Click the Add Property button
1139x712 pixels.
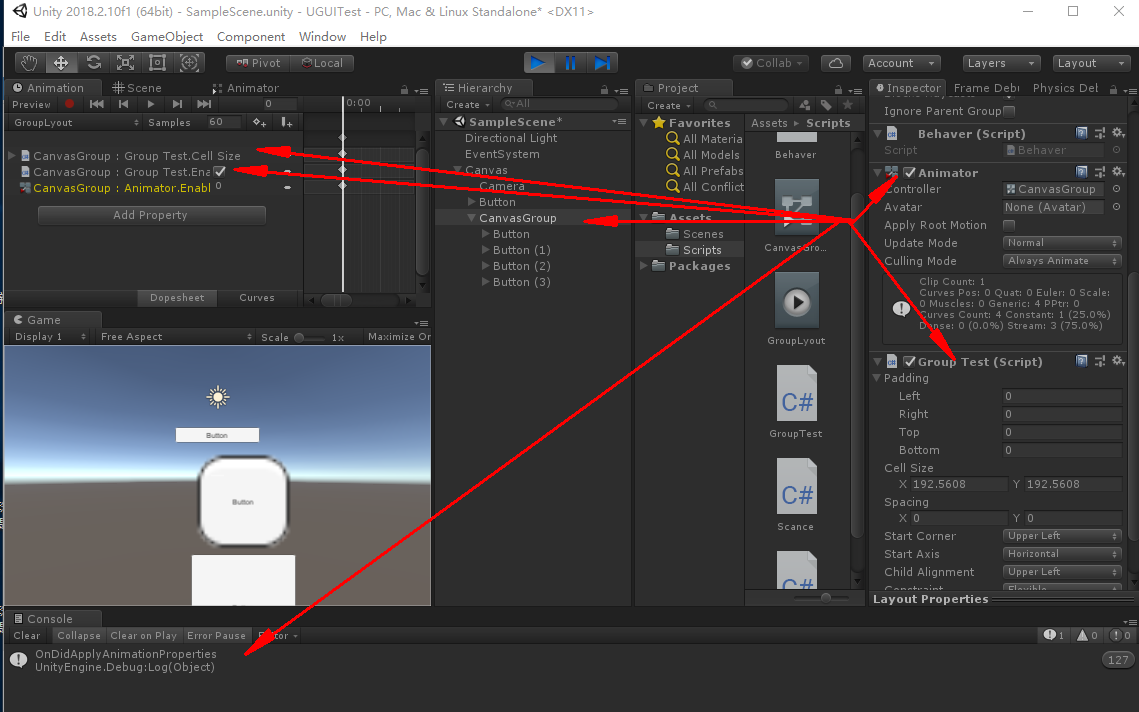pyautogui.click(x=151, y=215)
